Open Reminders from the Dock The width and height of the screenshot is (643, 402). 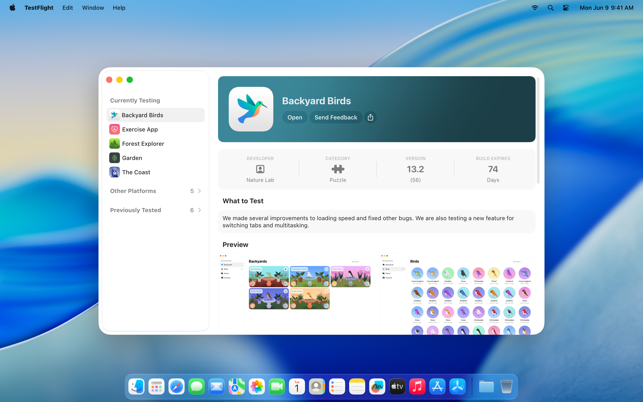pyautogui.click(x=337, y=386)
